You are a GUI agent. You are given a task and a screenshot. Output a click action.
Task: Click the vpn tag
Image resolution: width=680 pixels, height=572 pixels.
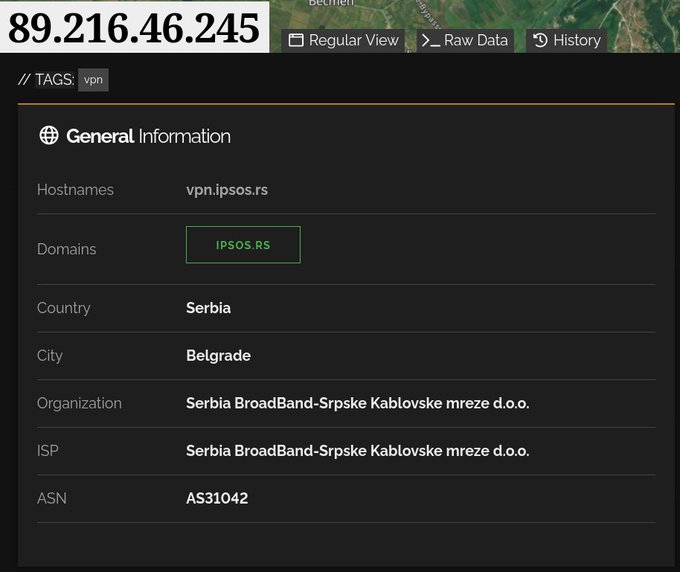(x=93, y=80)
